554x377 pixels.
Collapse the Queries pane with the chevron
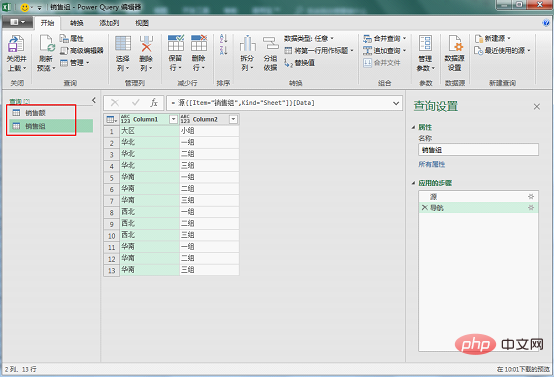94,100
